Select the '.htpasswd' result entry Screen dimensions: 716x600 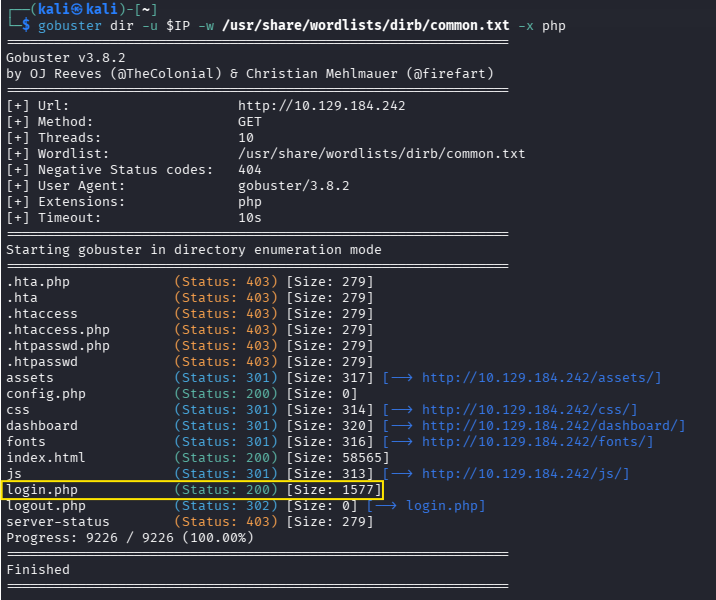(42, 362)
